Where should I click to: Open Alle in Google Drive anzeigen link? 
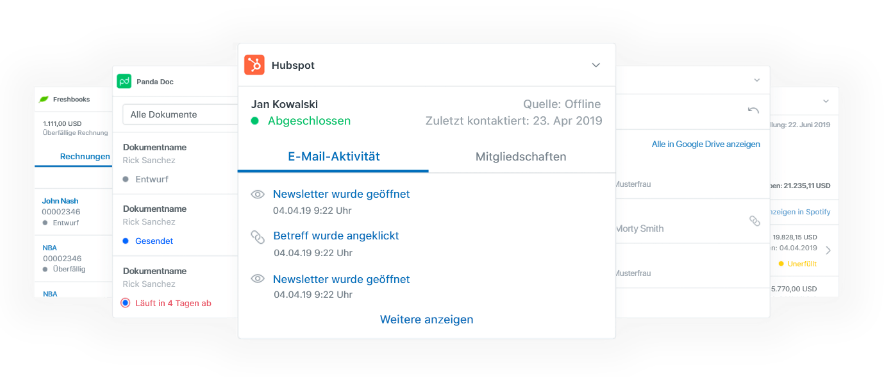tap(706, 144)
